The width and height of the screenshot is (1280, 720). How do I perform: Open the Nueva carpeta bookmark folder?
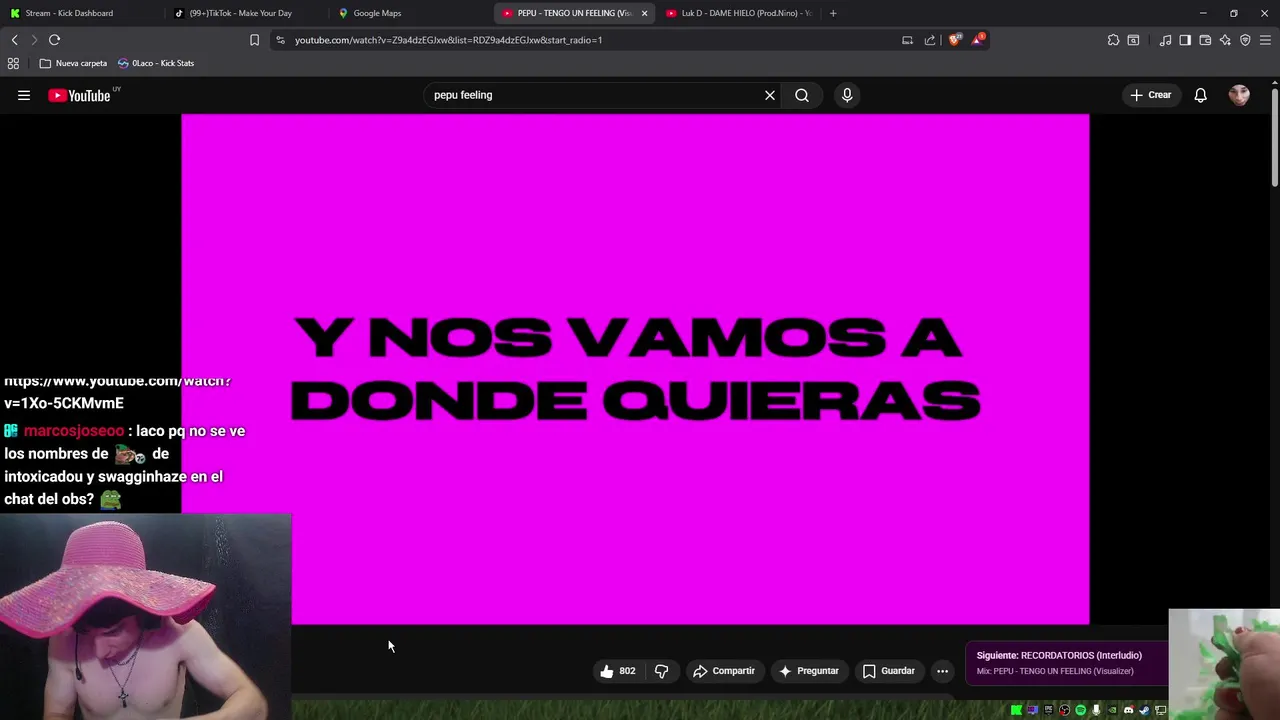click(x=73, y=63)
